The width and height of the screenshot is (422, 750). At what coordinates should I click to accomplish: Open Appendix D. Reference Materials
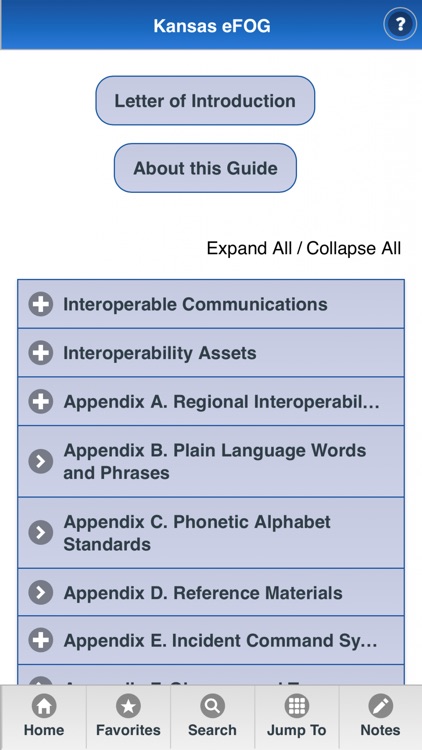tap(211, 593)
